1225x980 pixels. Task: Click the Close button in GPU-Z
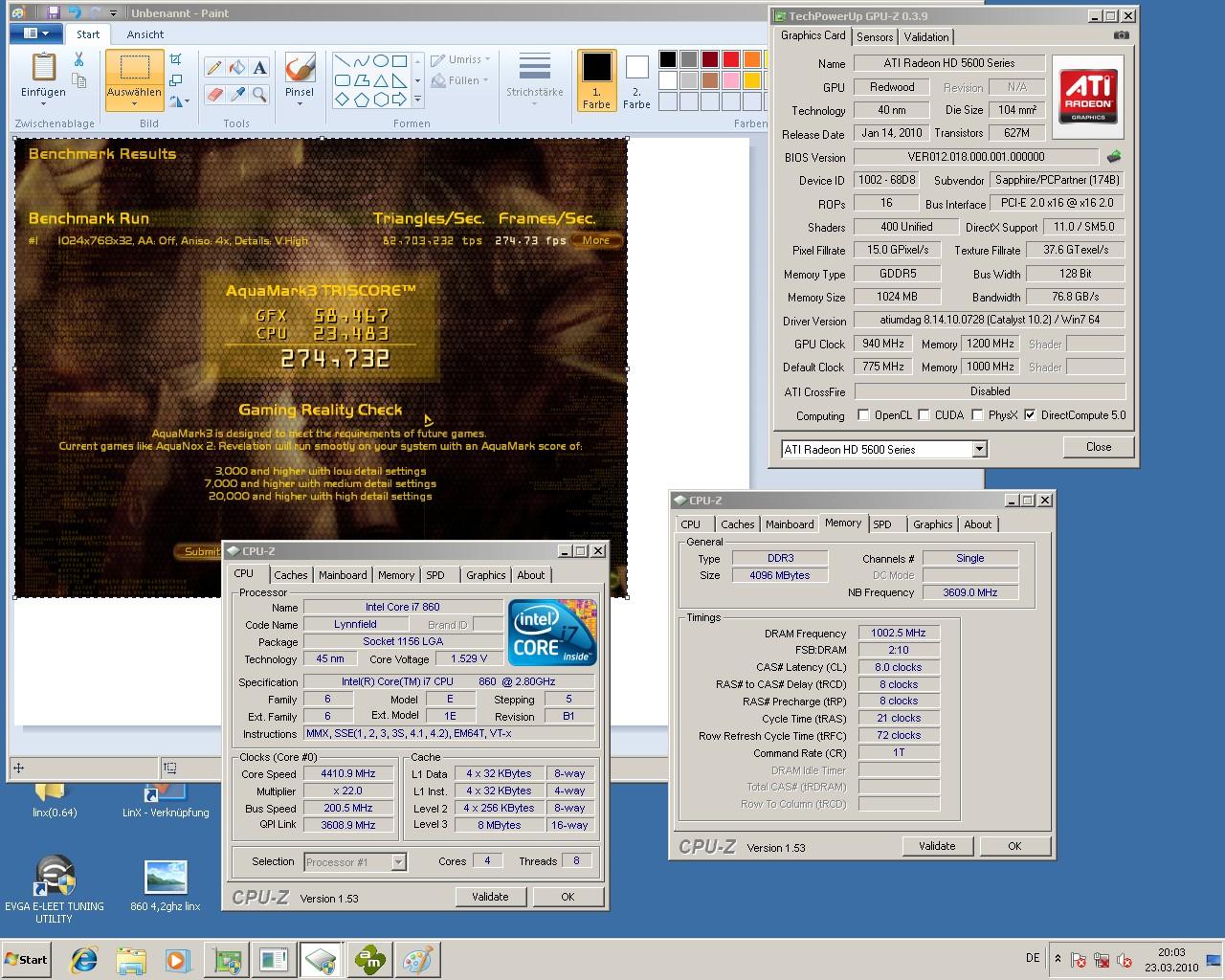point(1099,447)
